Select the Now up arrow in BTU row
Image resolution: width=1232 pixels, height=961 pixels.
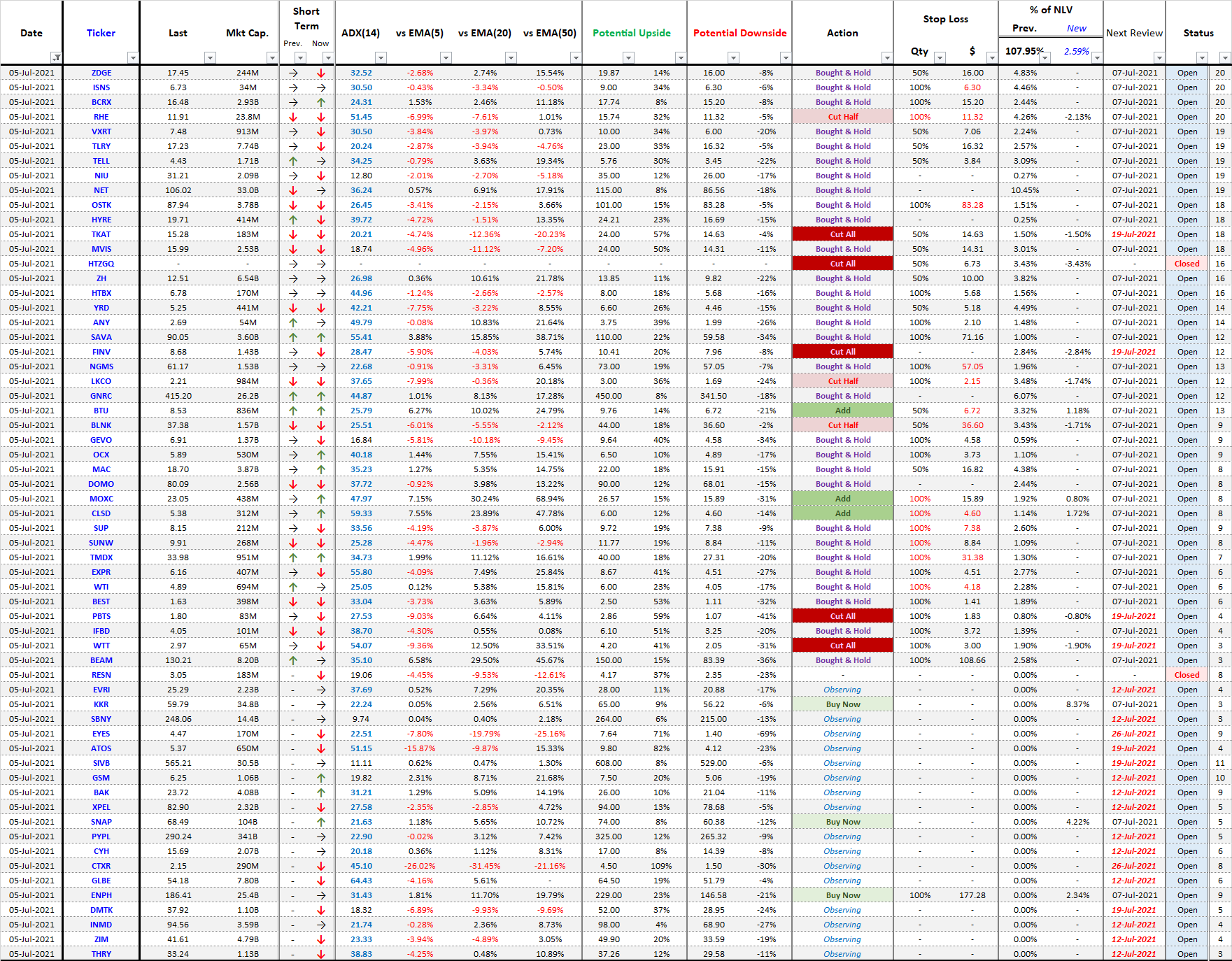click(x=321, y=411)
